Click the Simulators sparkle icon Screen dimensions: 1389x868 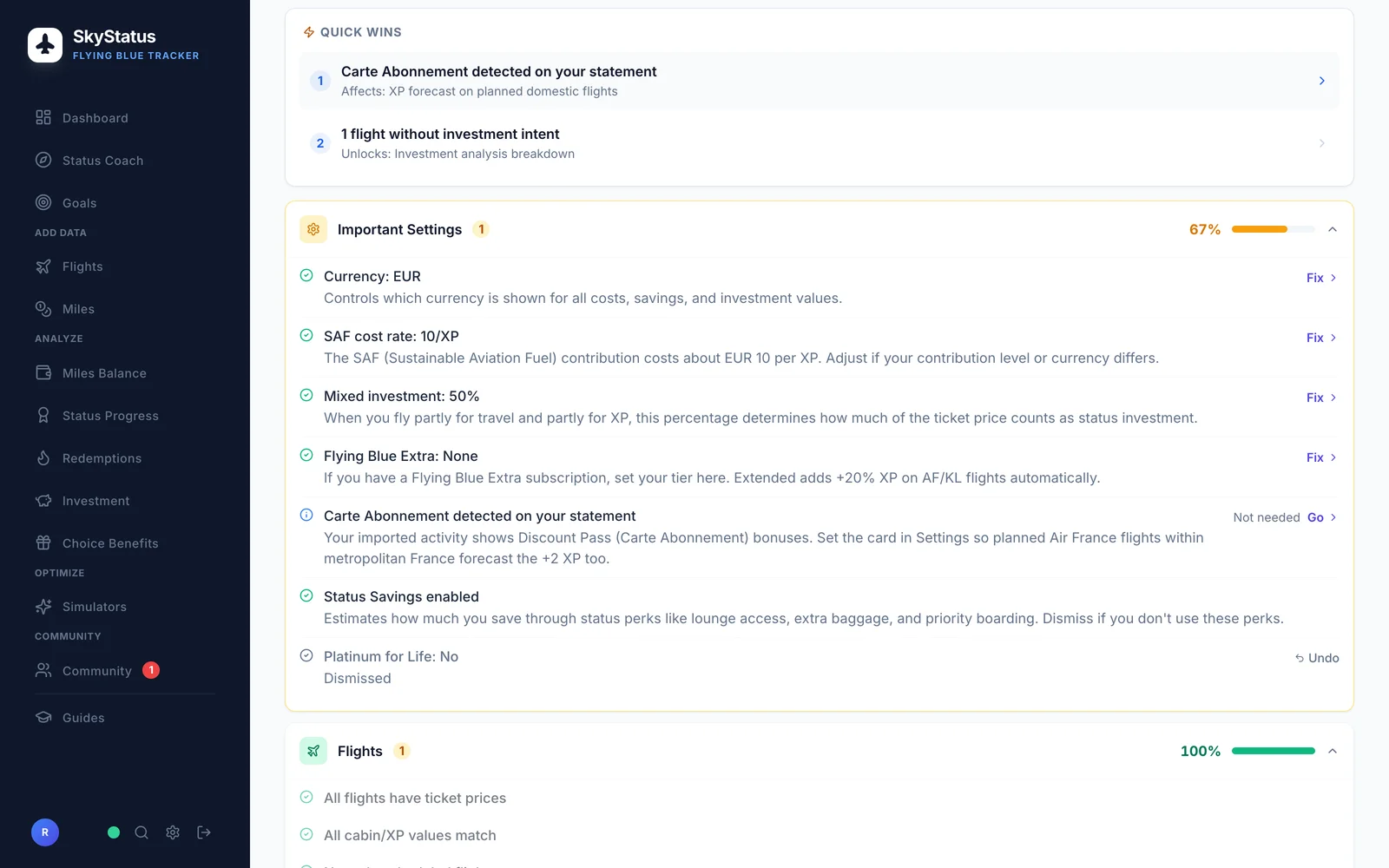43,607
